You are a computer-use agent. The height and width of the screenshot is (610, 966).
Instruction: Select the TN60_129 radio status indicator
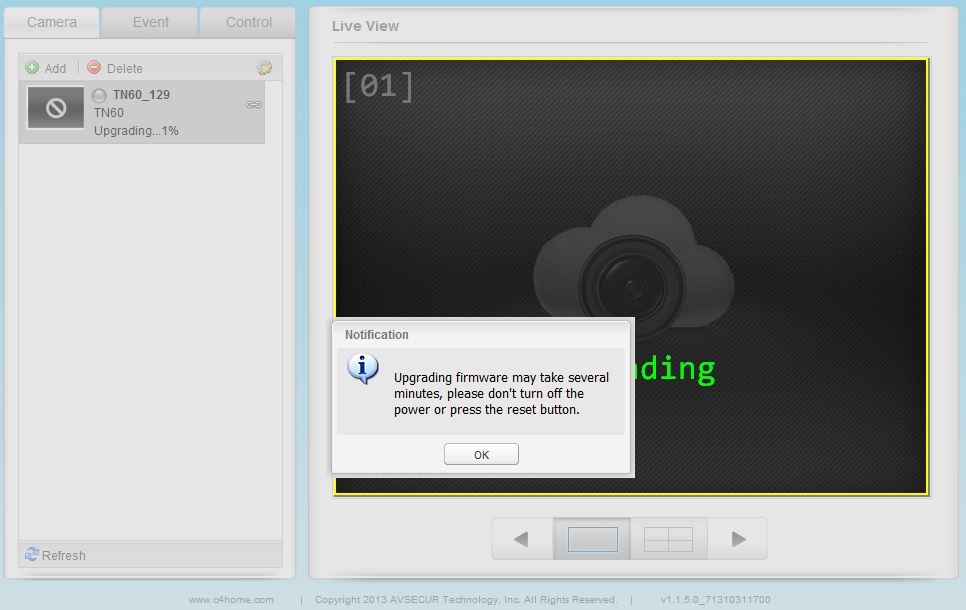(99, 96)
